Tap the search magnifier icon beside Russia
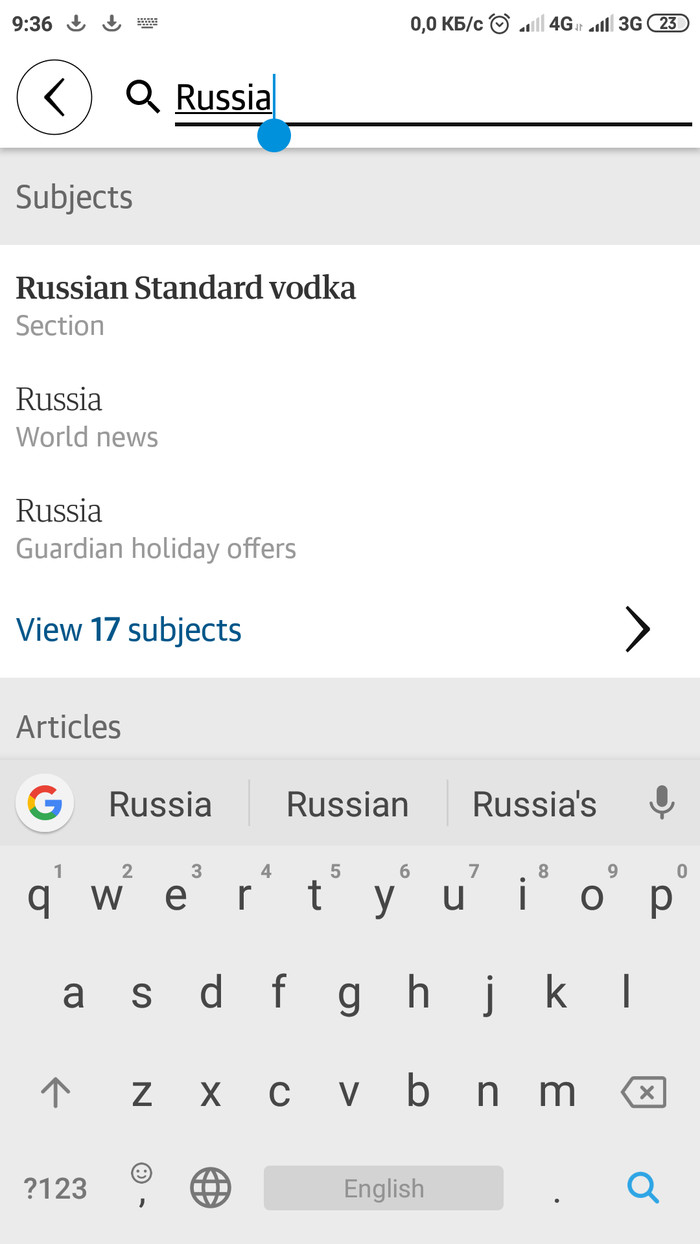This screenshot has height=1244, width=700. coord(143,97)
